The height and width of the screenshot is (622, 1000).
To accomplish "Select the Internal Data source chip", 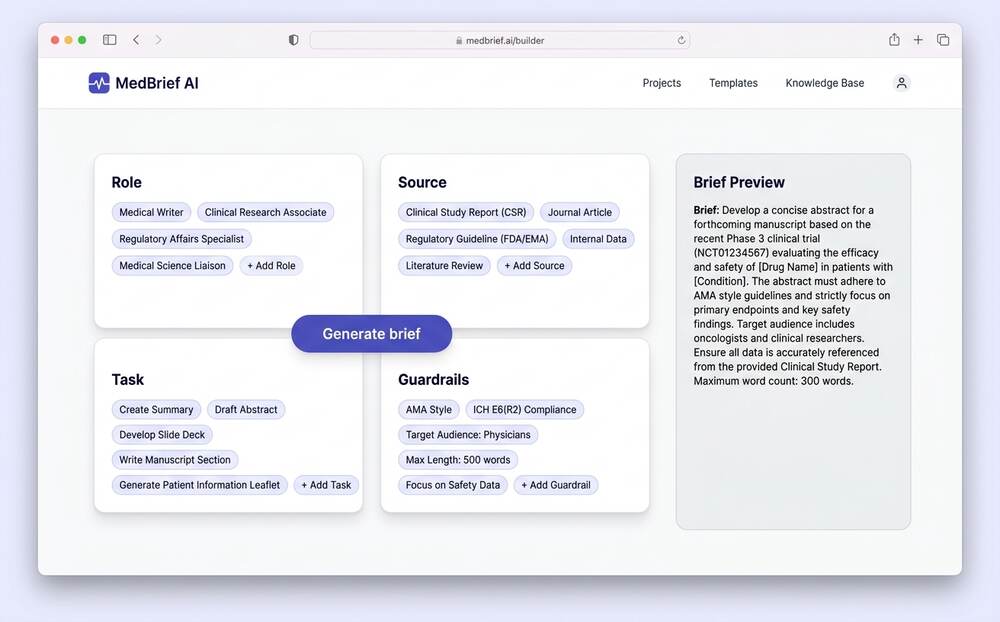I will tap(598, 239).
